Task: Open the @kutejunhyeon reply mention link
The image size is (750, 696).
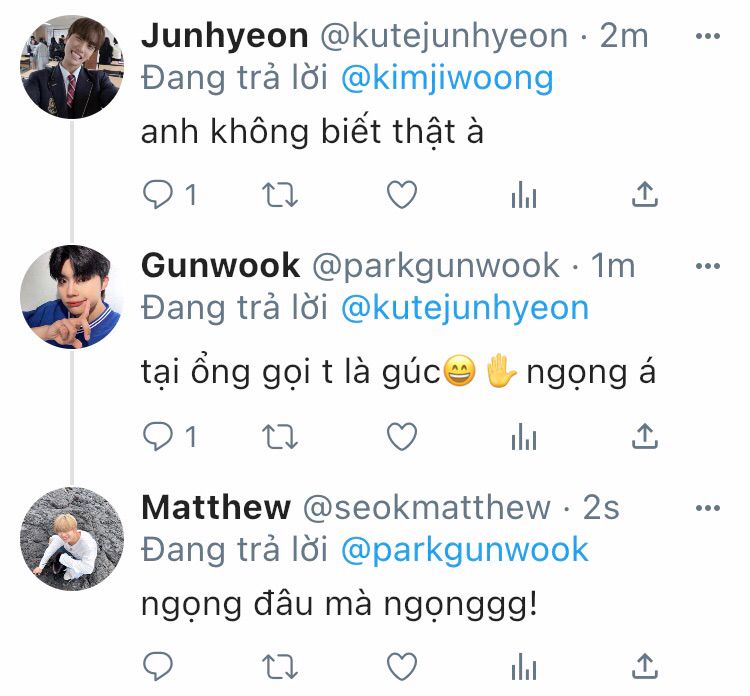Action: pyautogui.click(x=465, y=309)
